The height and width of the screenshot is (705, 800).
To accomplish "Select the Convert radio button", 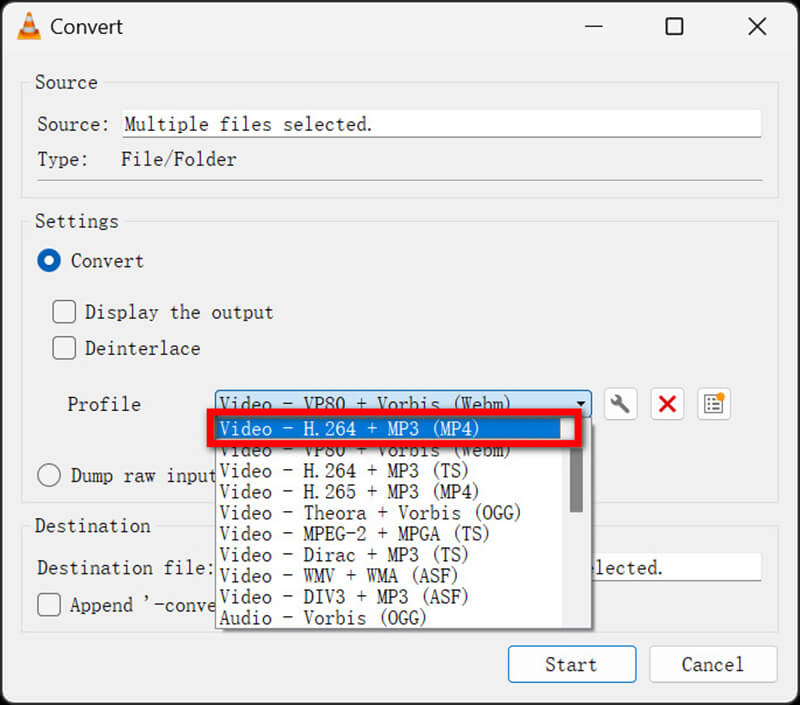I will tap(49, 261).
